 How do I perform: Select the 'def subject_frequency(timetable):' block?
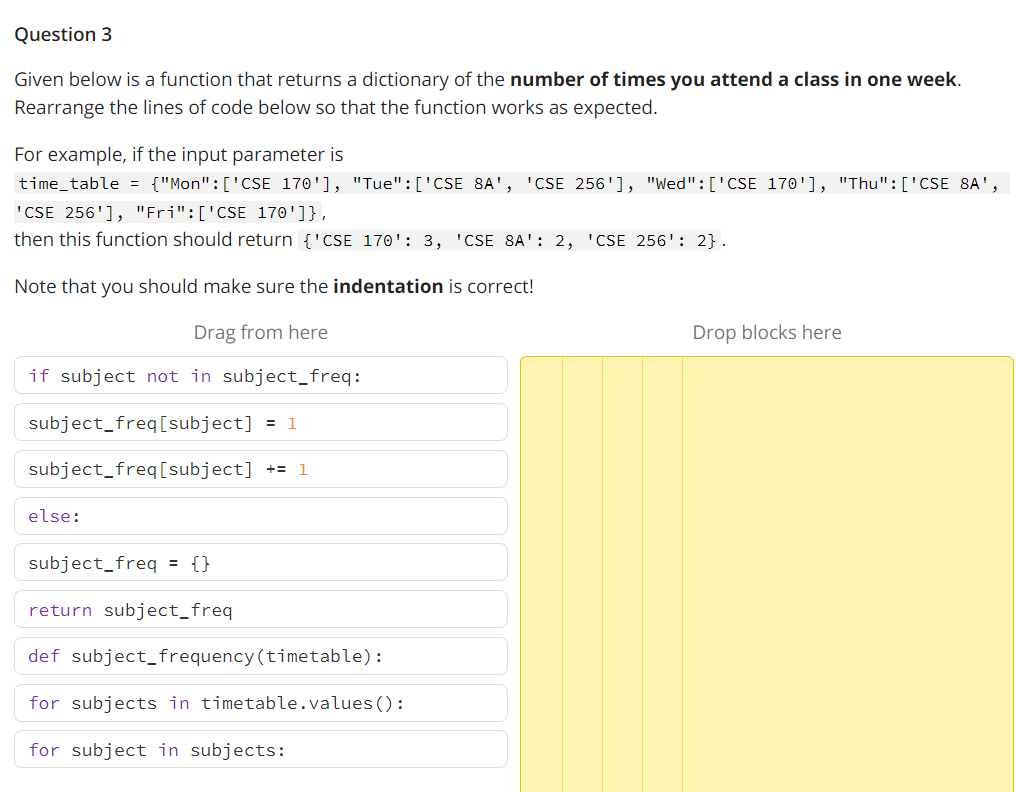click(x=260, y=656)
